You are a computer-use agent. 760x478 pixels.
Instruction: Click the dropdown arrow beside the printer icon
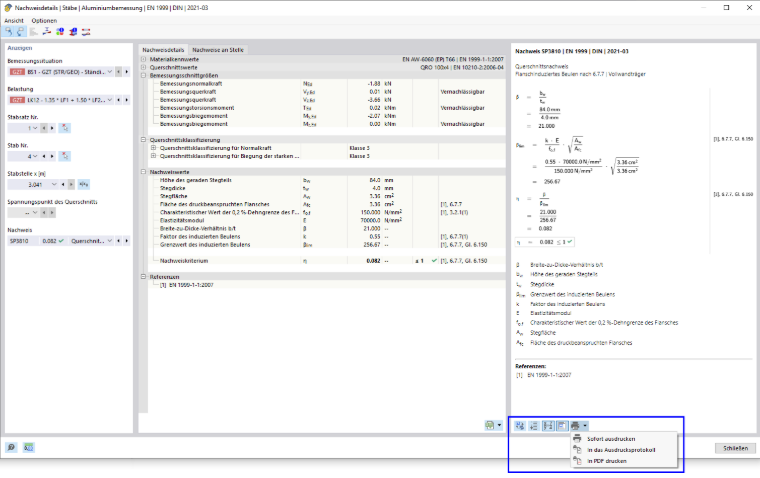coord(585,426)
